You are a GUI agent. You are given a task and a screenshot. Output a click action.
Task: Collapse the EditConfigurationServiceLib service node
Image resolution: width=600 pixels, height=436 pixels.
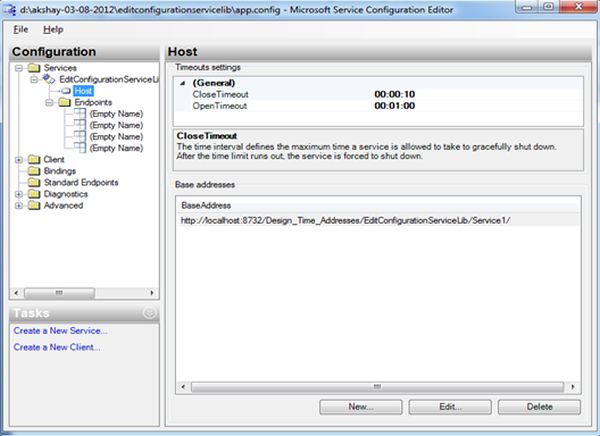pos(34,80)
